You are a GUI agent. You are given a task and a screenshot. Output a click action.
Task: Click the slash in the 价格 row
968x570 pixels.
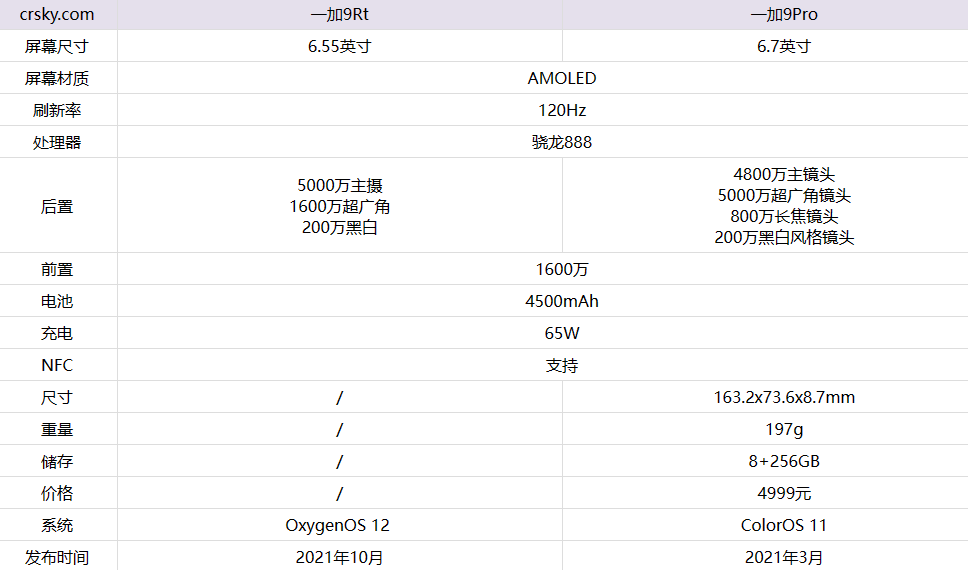[340, 493]
